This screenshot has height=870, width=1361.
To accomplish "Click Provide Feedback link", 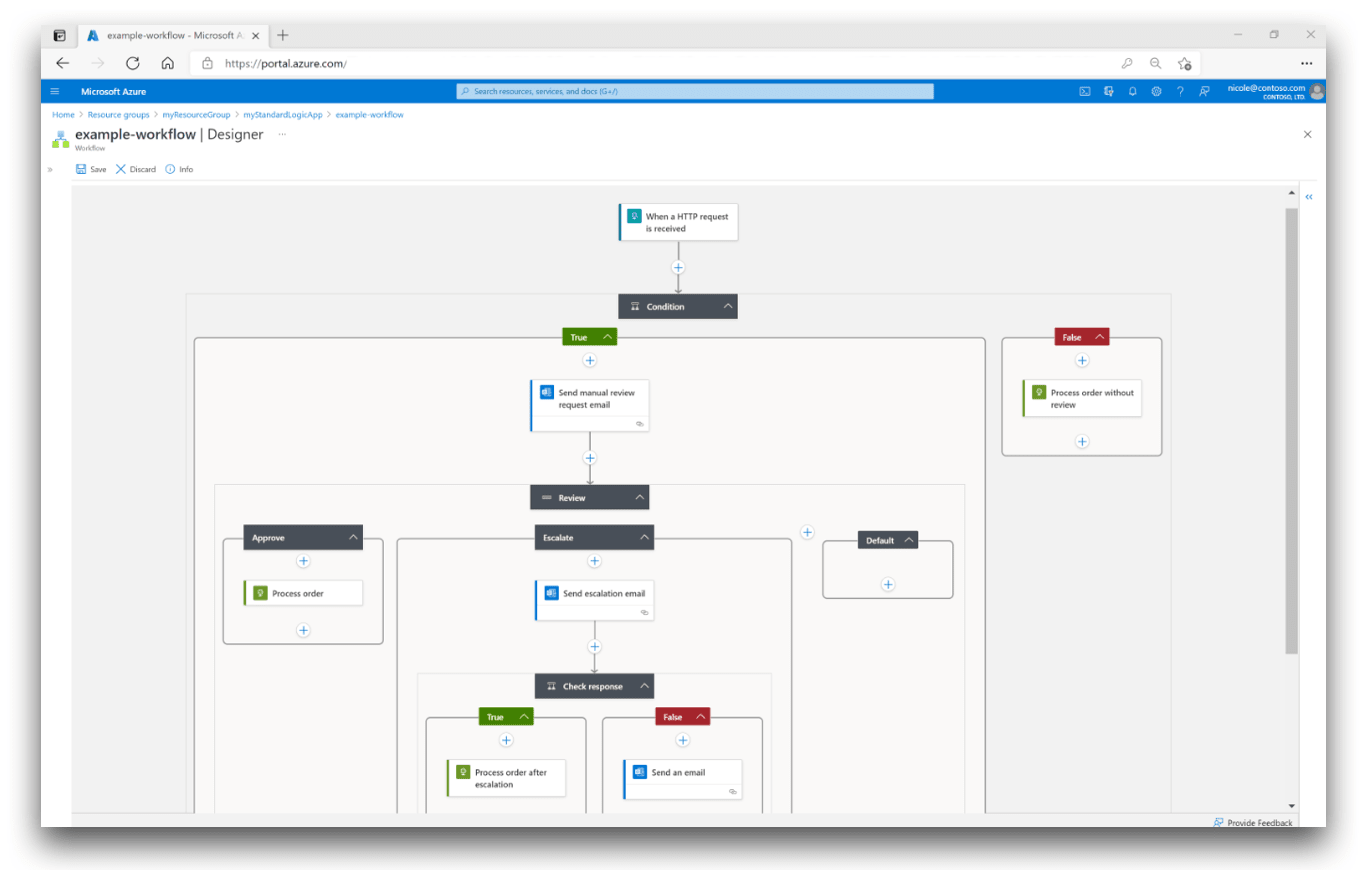I will point(1258,822).
